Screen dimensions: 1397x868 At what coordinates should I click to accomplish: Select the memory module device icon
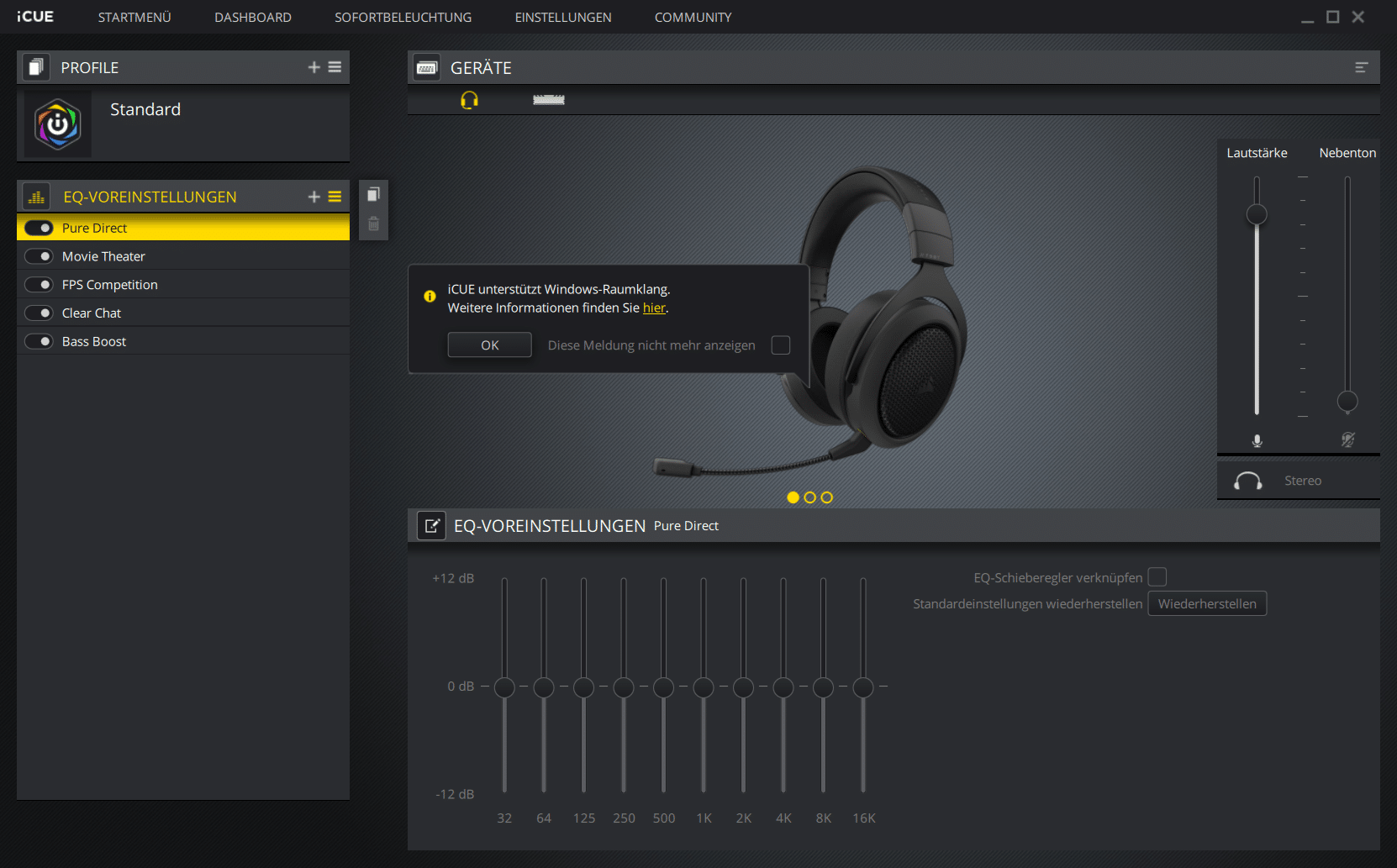click(548, 101)
